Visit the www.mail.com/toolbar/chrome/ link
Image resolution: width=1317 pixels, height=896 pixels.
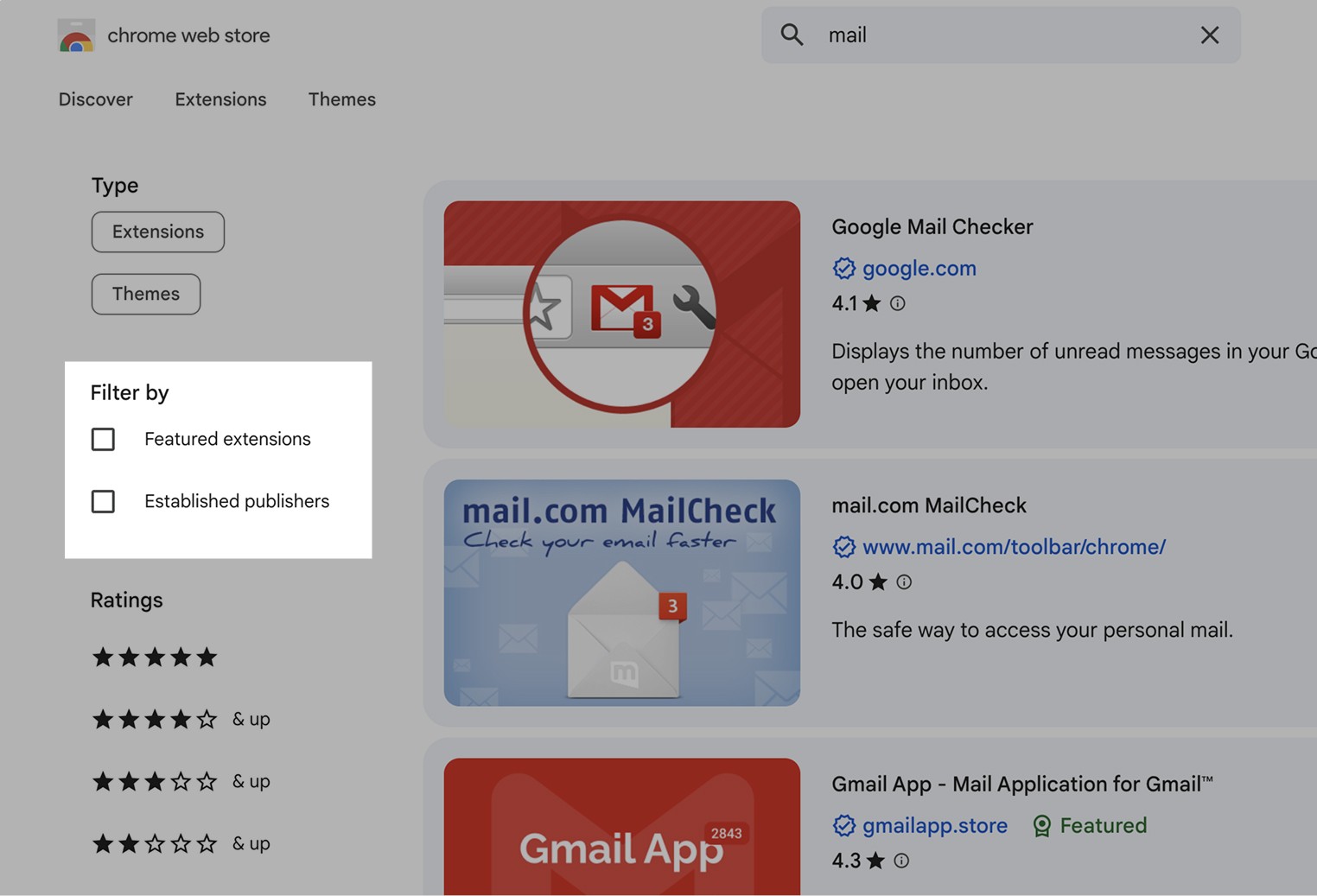pos(1015,547)
